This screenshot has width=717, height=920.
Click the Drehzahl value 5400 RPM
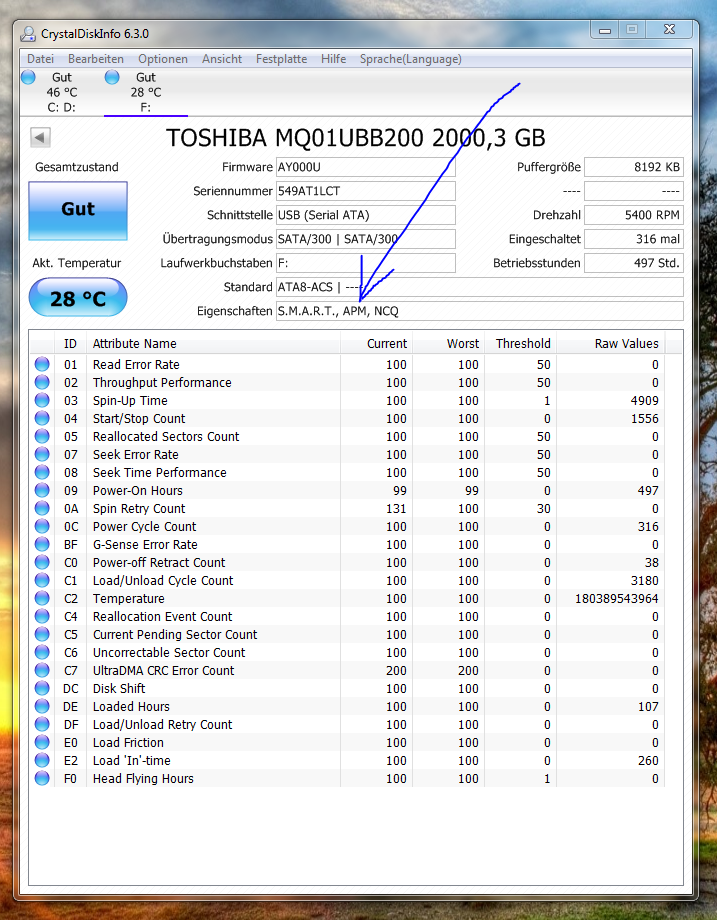[634, 215]
